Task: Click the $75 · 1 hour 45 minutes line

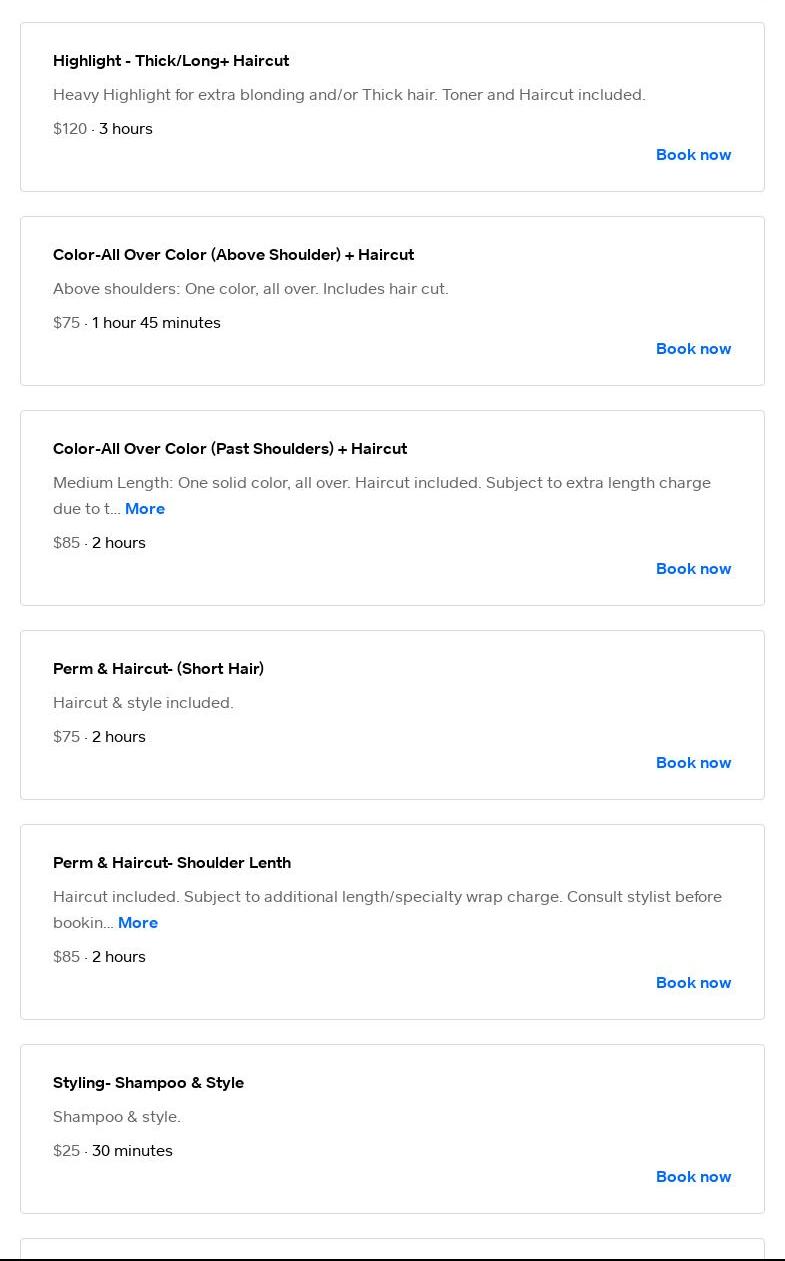Action: [x=137, y=323]
